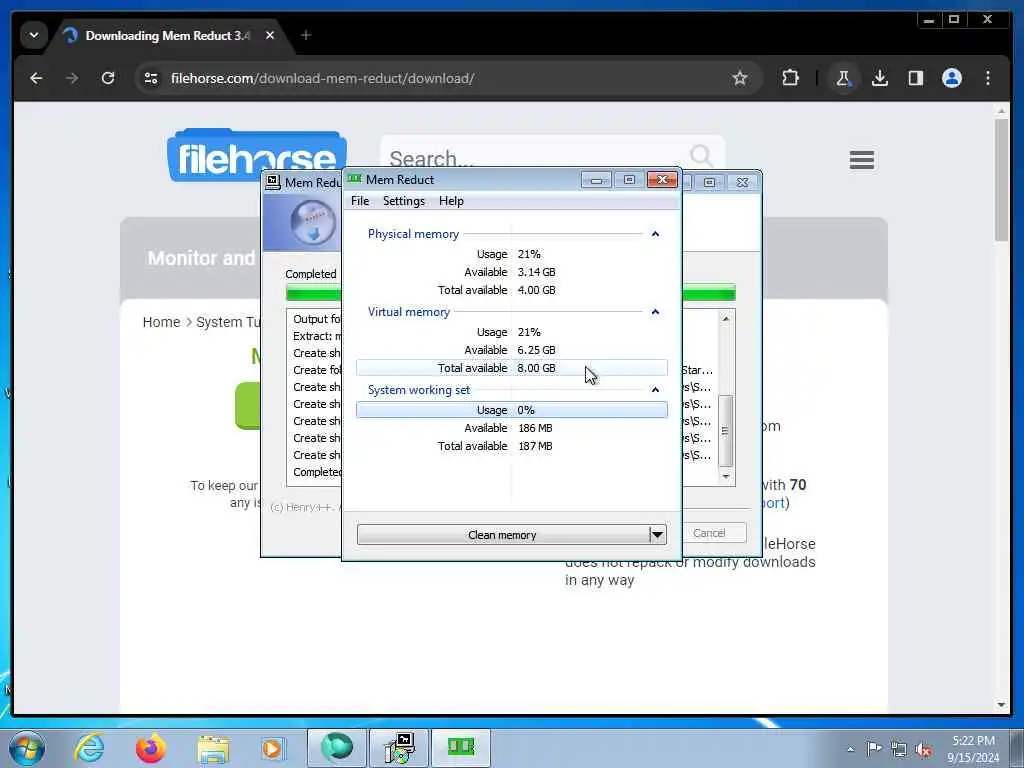
Task: Launch Internet Explorer from the taskbar
Action: (x=89, y=748)
